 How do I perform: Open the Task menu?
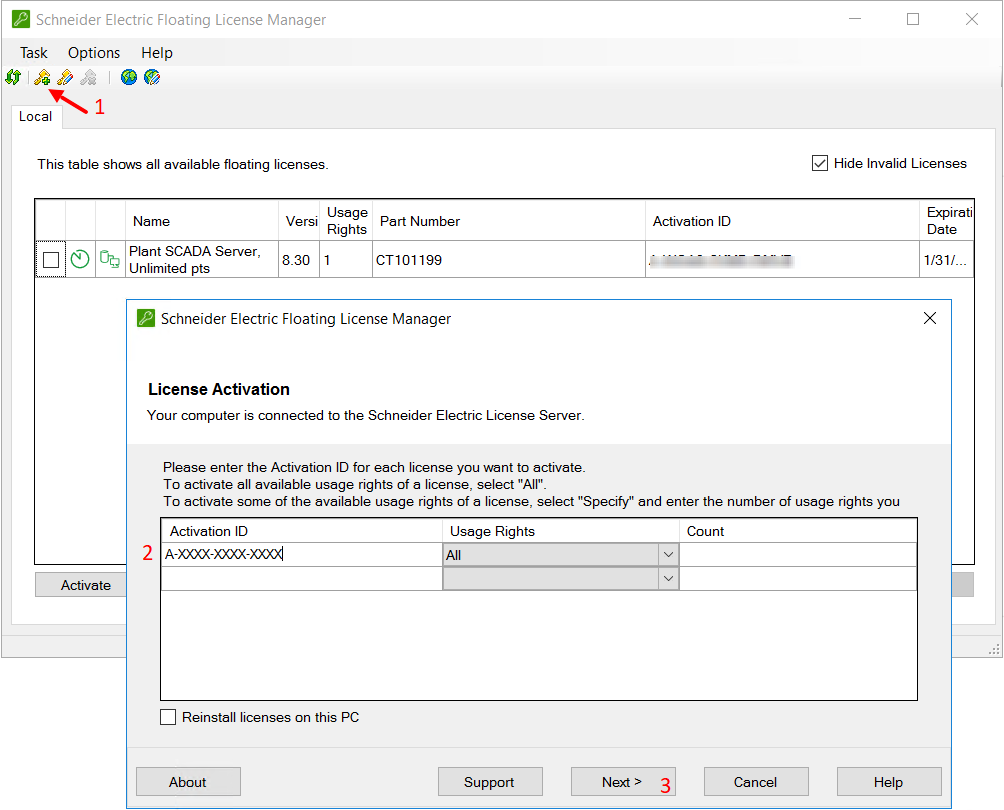[x=33, y=53]
